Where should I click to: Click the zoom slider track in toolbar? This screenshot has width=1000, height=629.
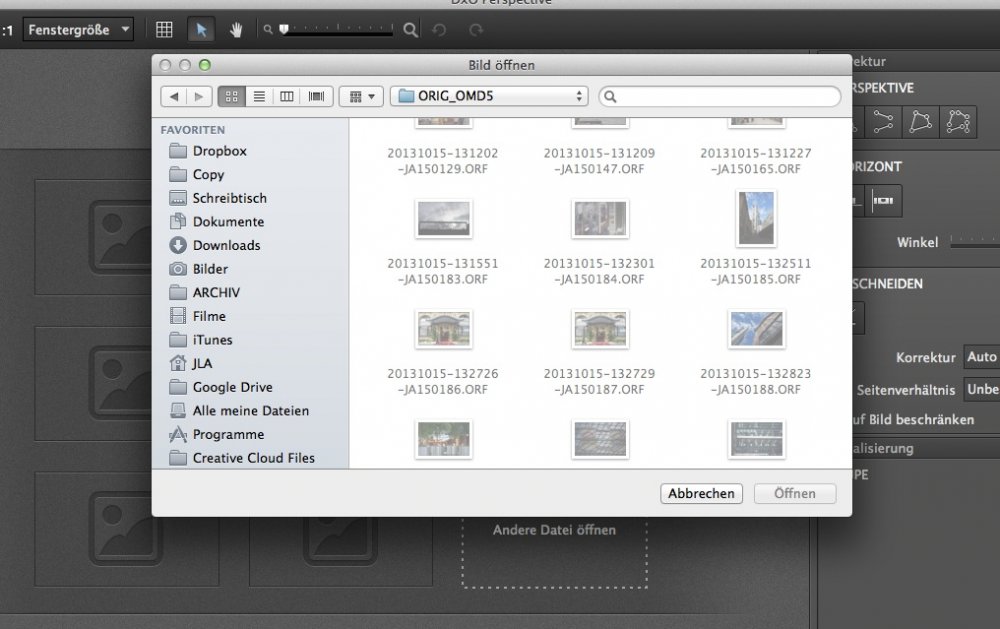pyautogui.click(x=338, y=30)
